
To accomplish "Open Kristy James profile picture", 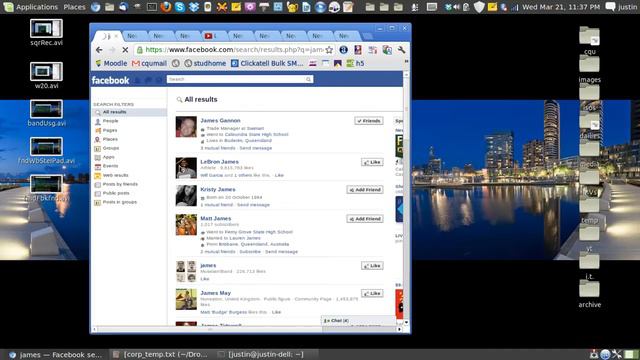I will 186,196.
